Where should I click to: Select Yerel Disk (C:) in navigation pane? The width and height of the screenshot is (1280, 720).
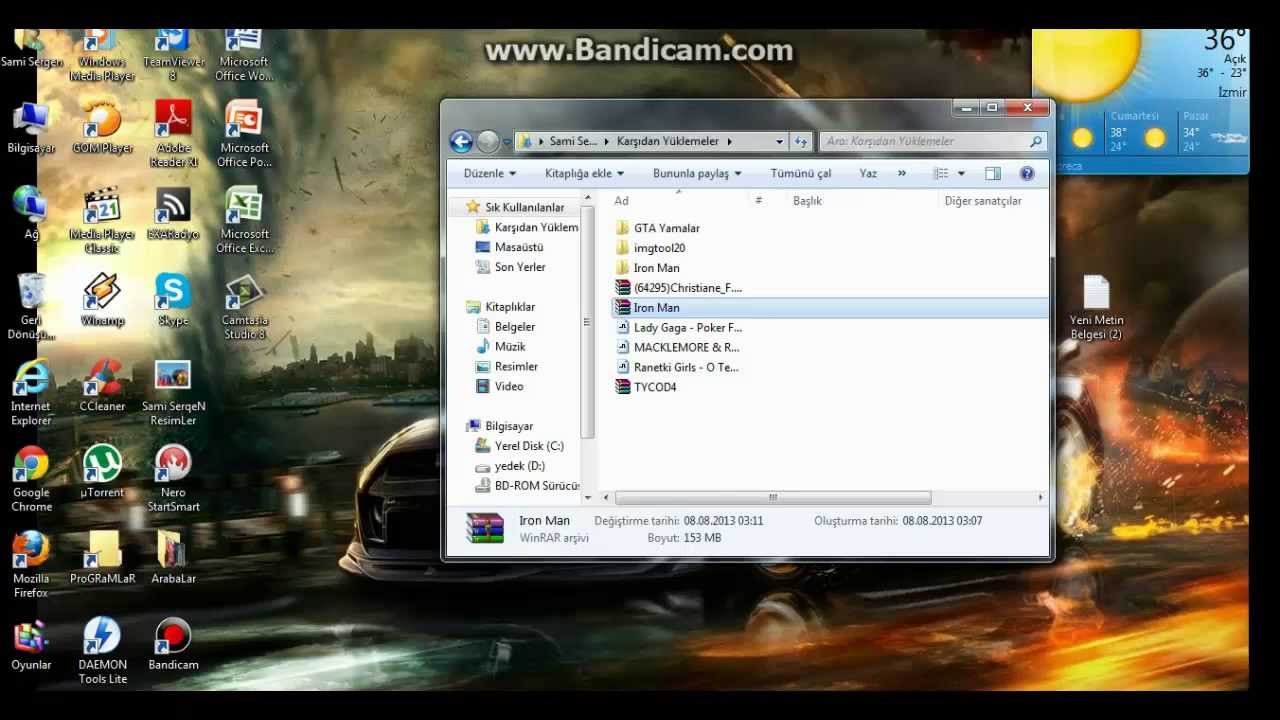pyautogui.click(x=528, y=446)
